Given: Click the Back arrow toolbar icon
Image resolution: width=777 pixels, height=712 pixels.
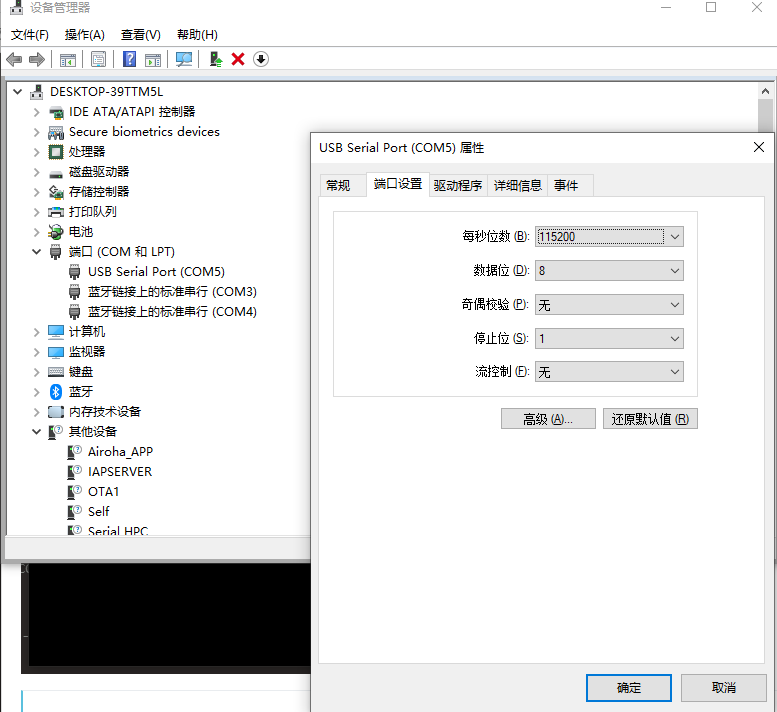Looking at the screenshot, I should pos(14,59).
